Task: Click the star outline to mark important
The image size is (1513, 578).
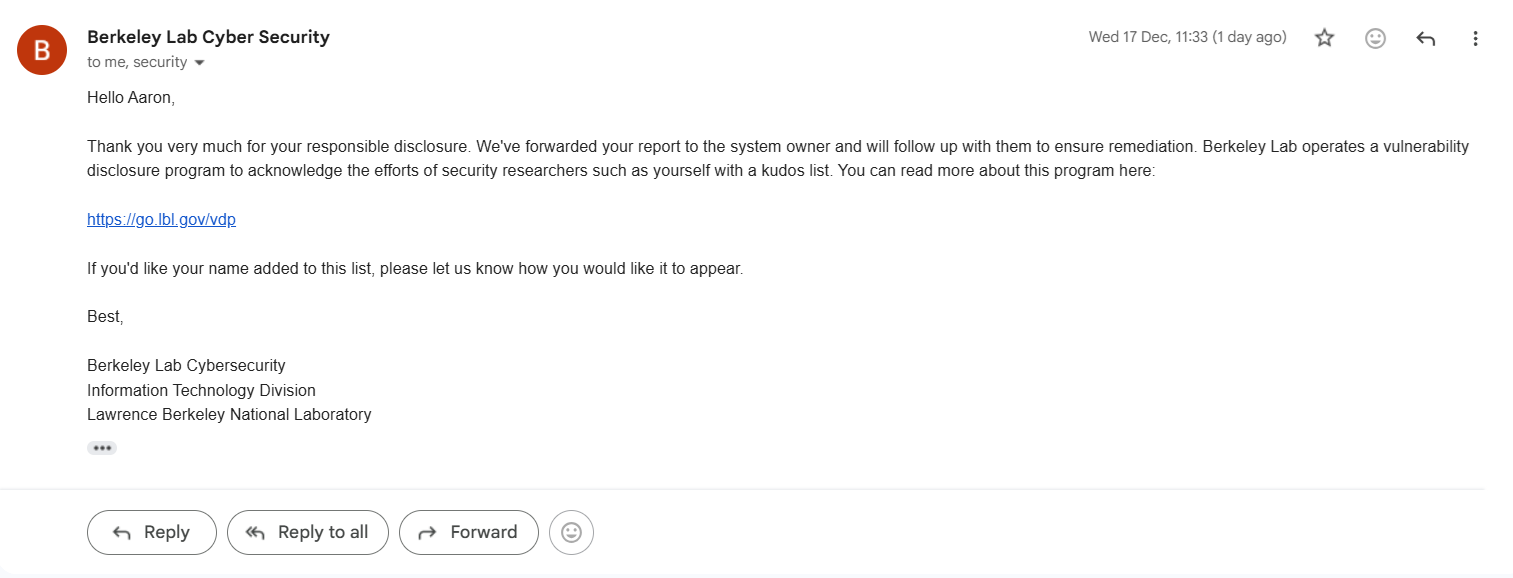Action: coord(1323,37)
